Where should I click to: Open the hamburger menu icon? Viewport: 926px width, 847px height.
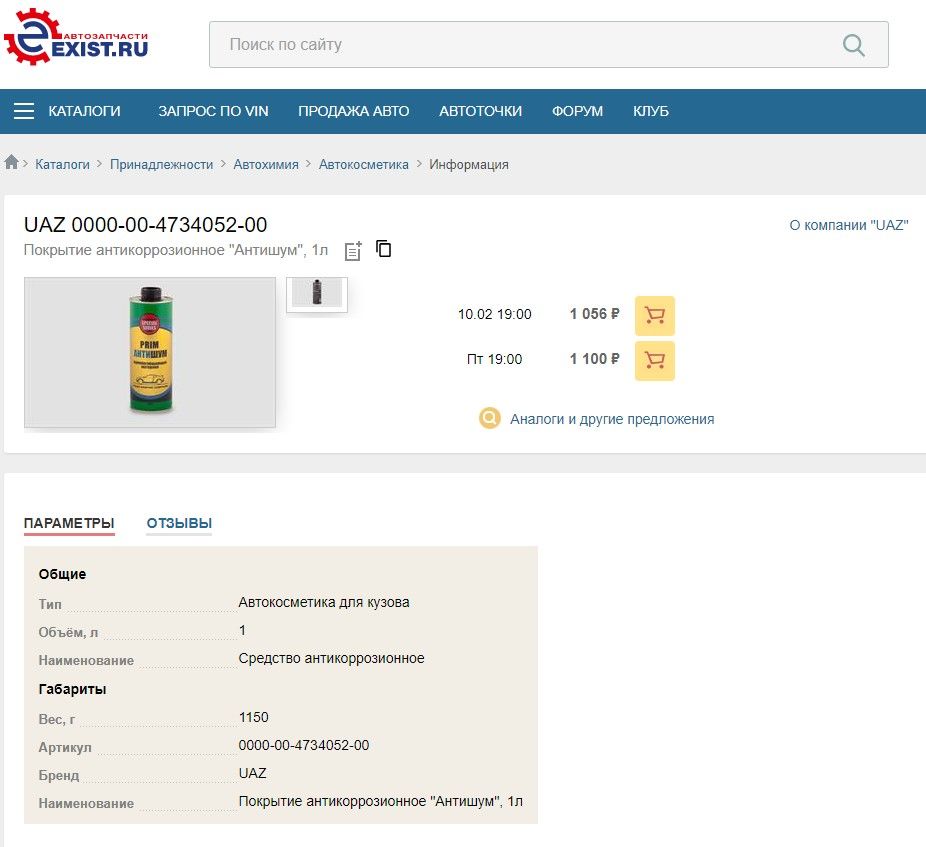pos(24,111)
